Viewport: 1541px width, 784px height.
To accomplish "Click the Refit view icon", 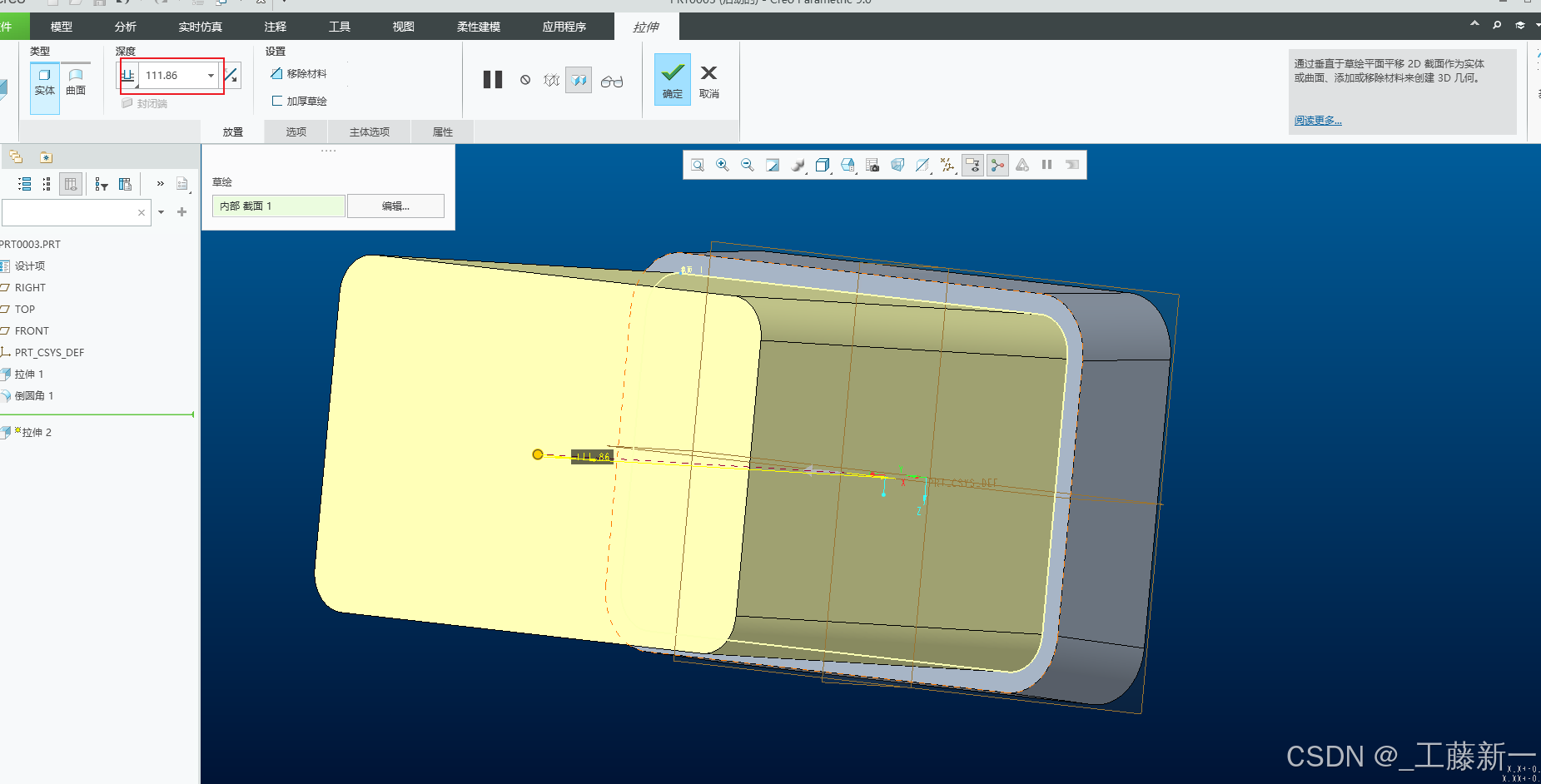I will coord(698,165).
